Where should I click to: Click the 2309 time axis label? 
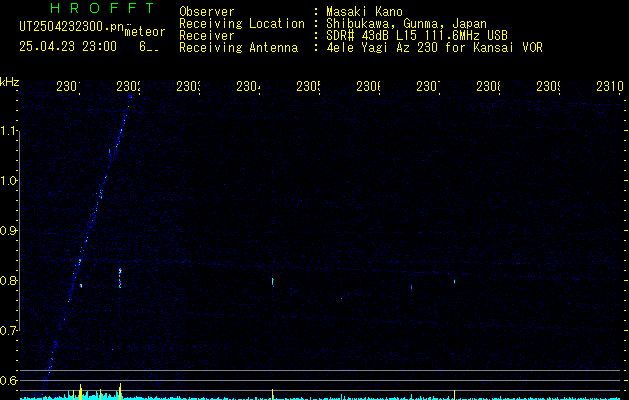tap(548, 86)
